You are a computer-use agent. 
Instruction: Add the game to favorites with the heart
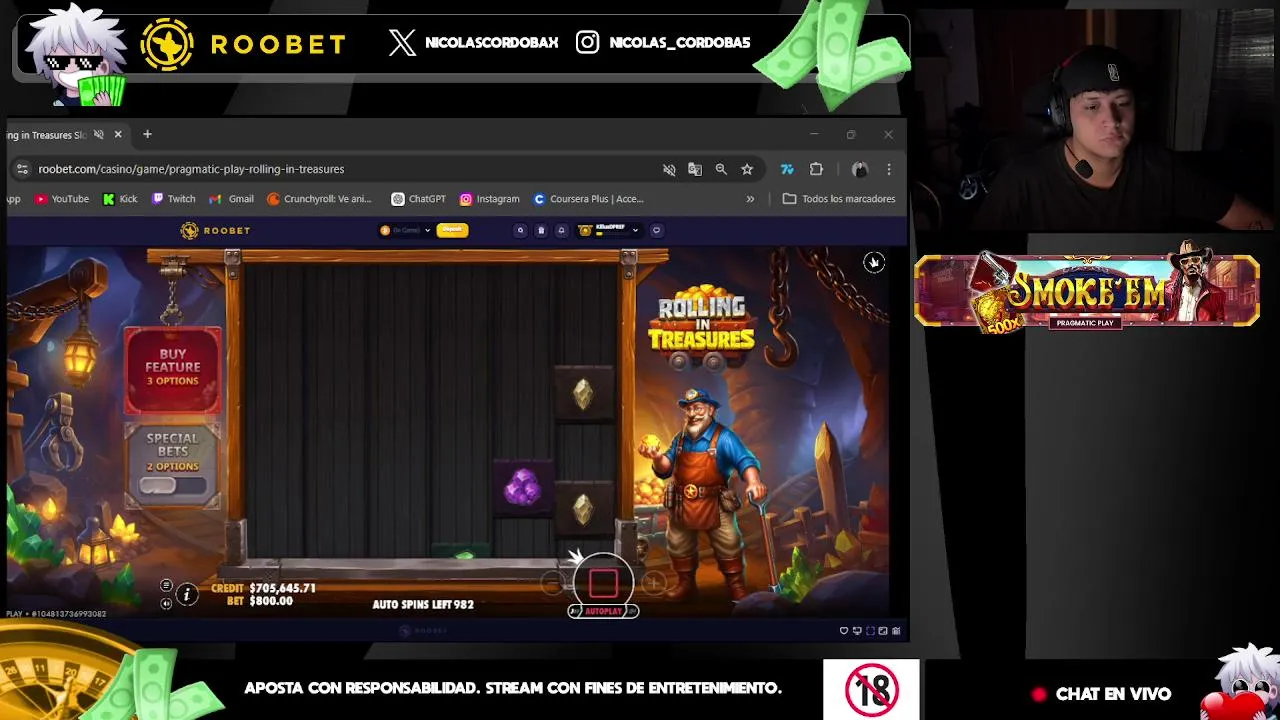point(844,631)
